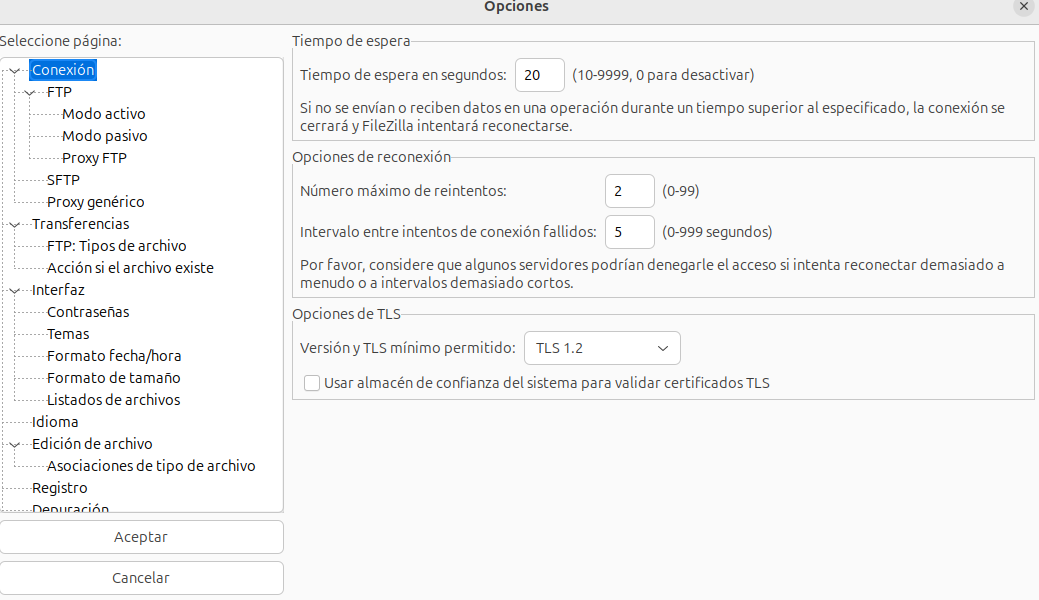The height and width of the screenshot is (600, 1039).
Task: Click the Cancelar button
Action: pyautogui.click(x=141, y=578)
